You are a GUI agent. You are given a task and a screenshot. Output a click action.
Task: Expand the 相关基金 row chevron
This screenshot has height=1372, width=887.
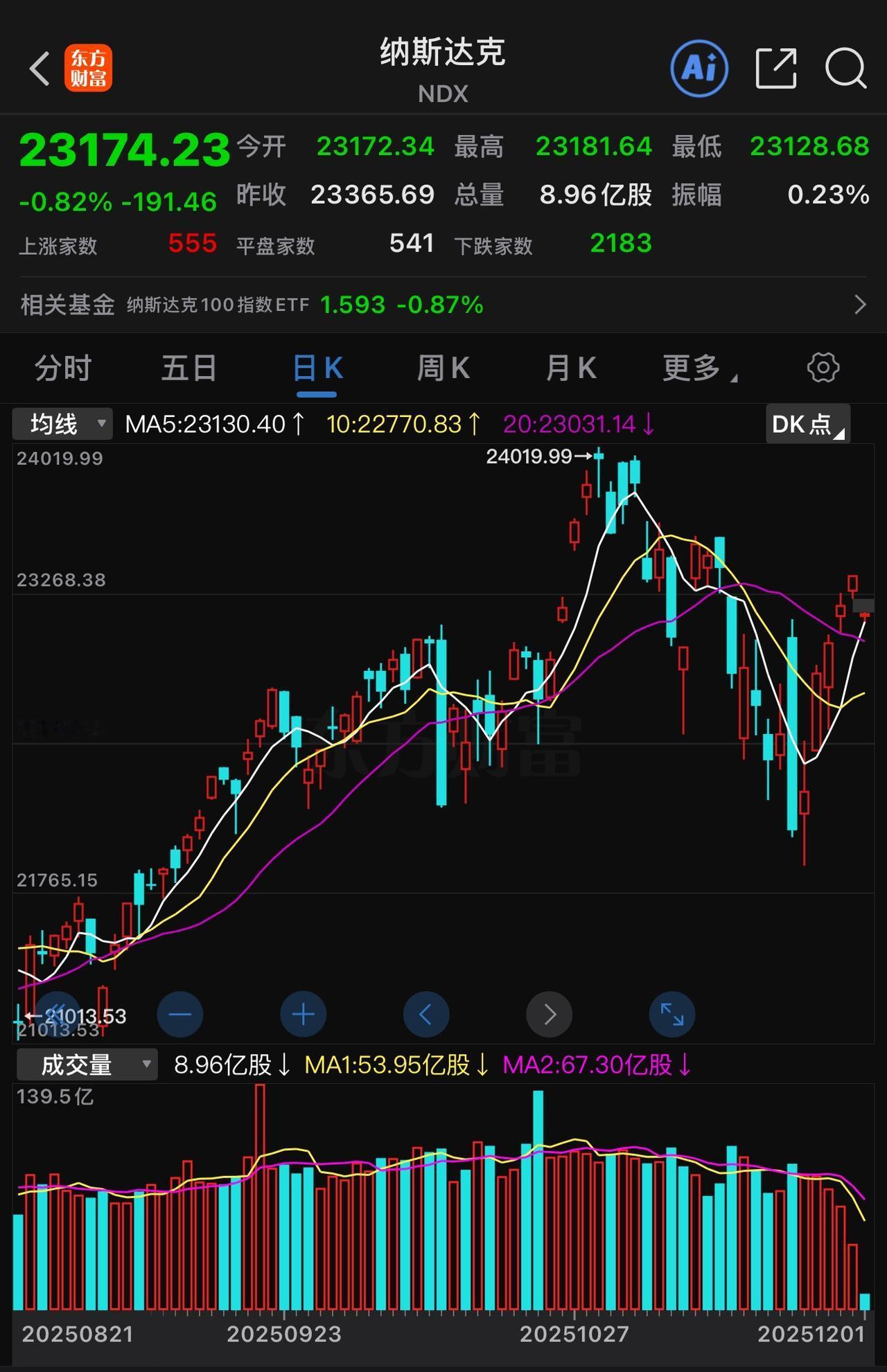pyautogui.click(x=860, y=305)
